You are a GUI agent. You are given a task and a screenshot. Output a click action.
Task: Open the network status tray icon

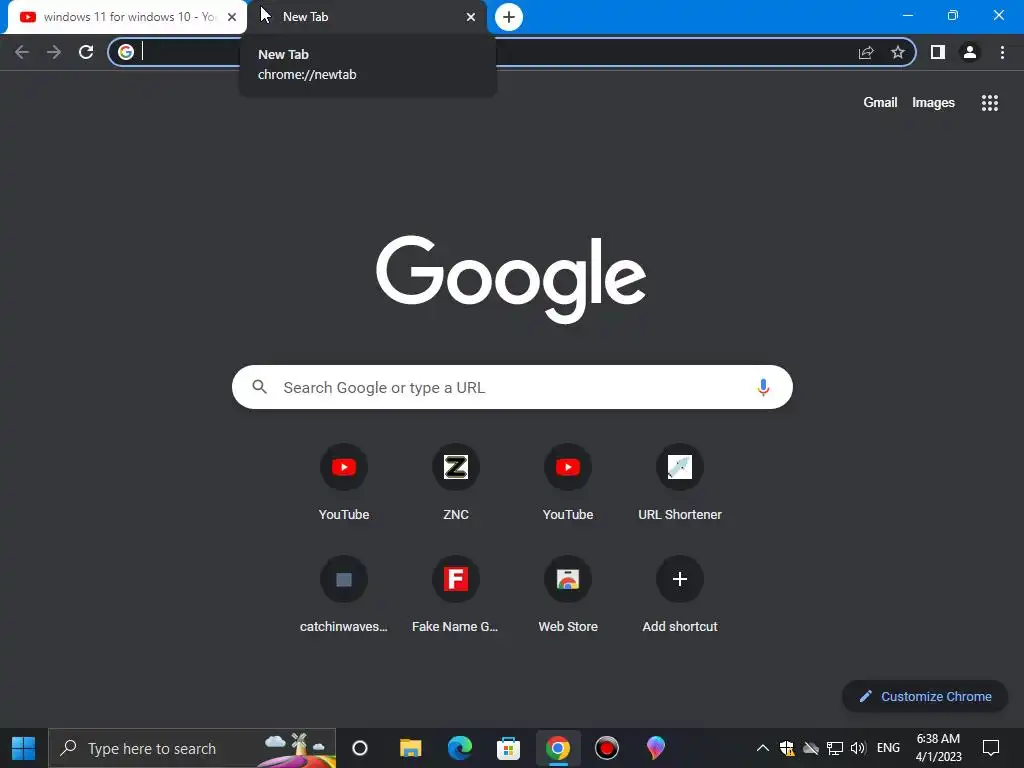coord(835,748)
